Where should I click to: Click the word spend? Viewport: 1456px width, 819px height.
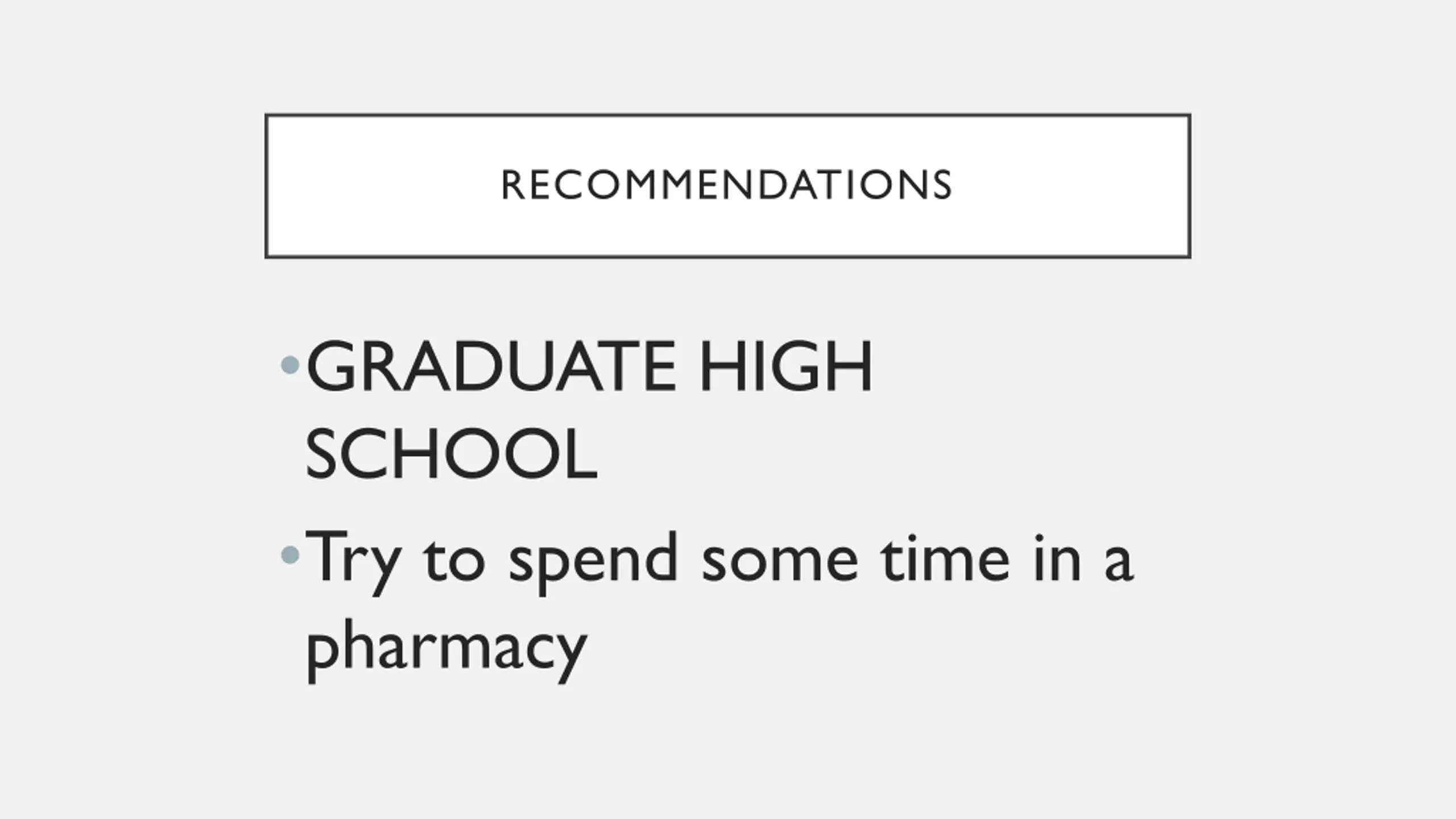[593, 560]
